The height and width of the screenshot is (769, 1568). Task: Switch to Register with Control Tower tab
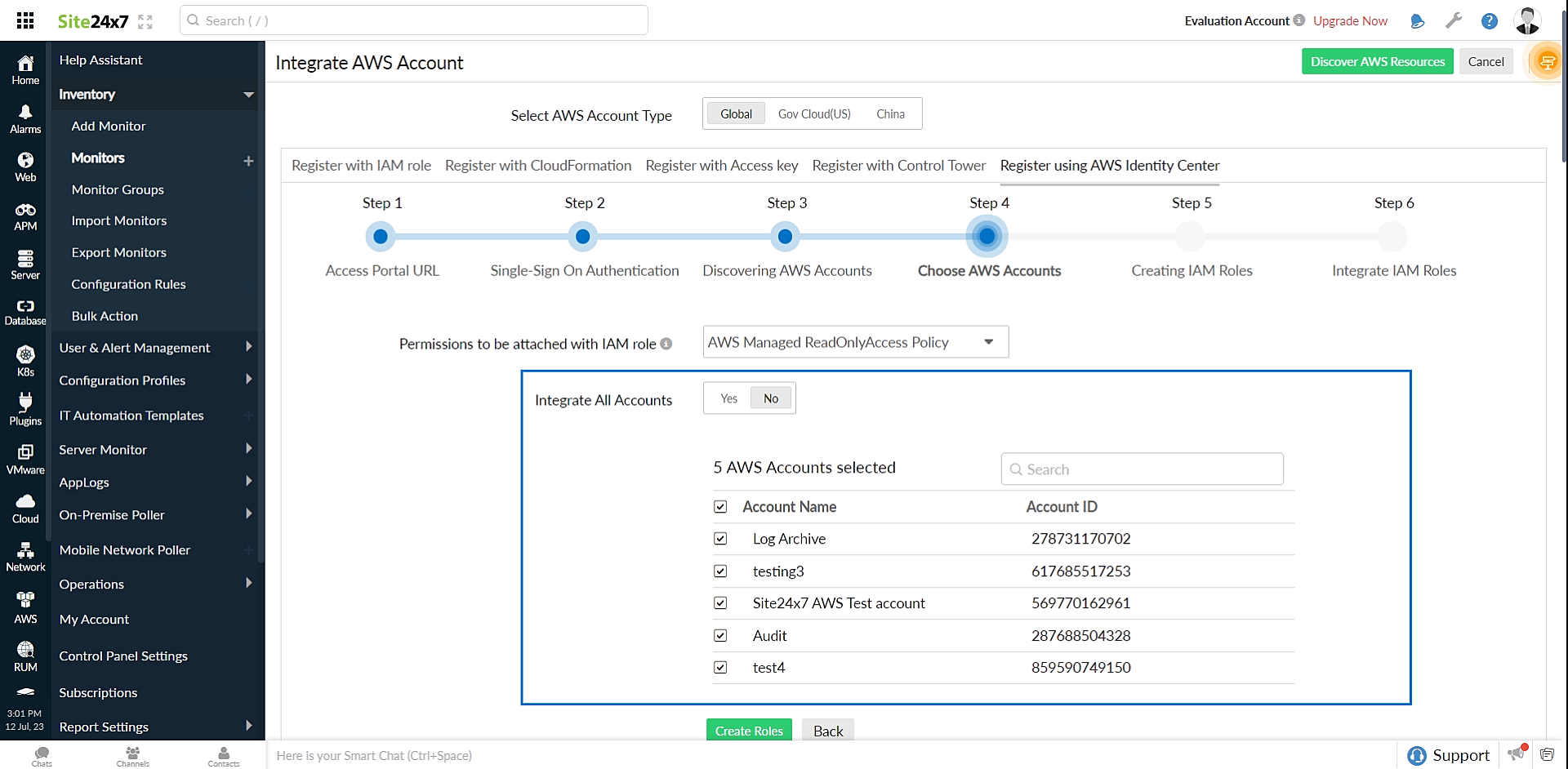(899, 166)
